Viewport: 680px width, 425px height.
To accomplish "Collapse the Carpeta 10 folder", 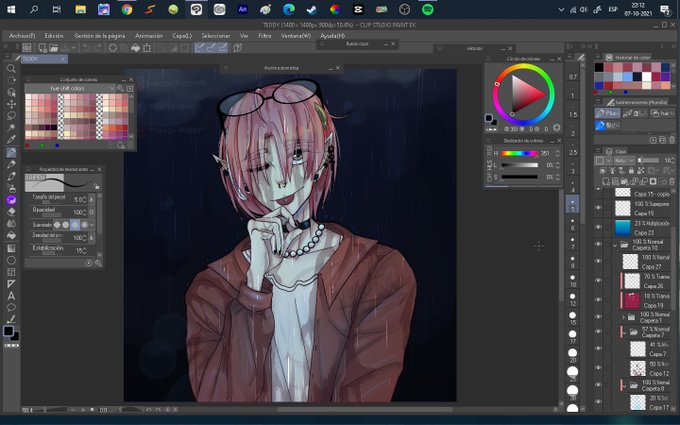I will point(615,245).
